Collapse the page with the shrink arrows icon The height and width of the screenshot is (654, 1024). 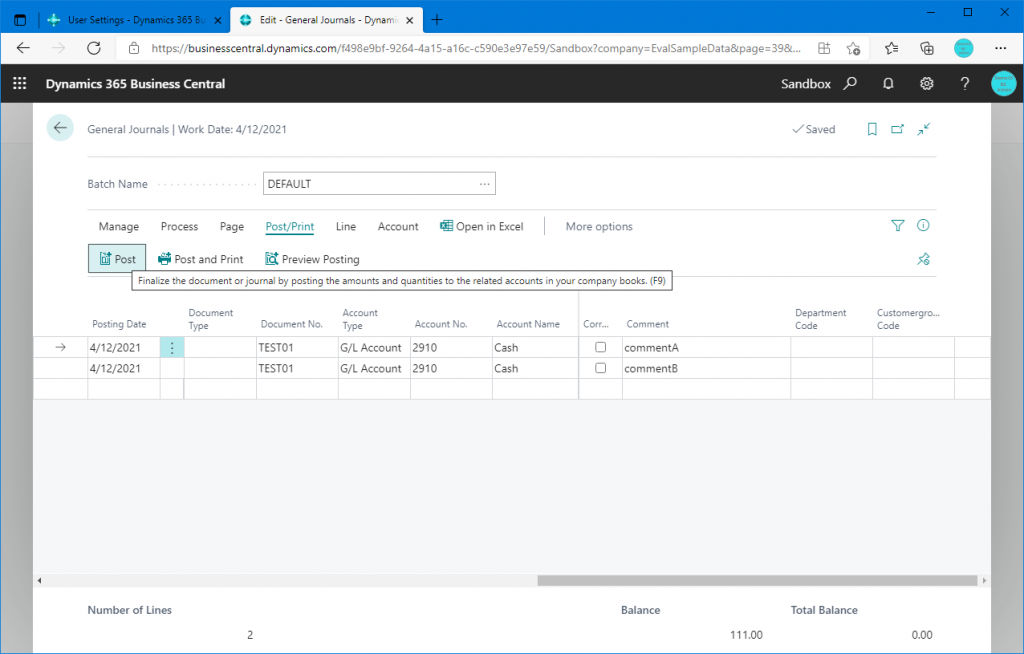point(923,129)
